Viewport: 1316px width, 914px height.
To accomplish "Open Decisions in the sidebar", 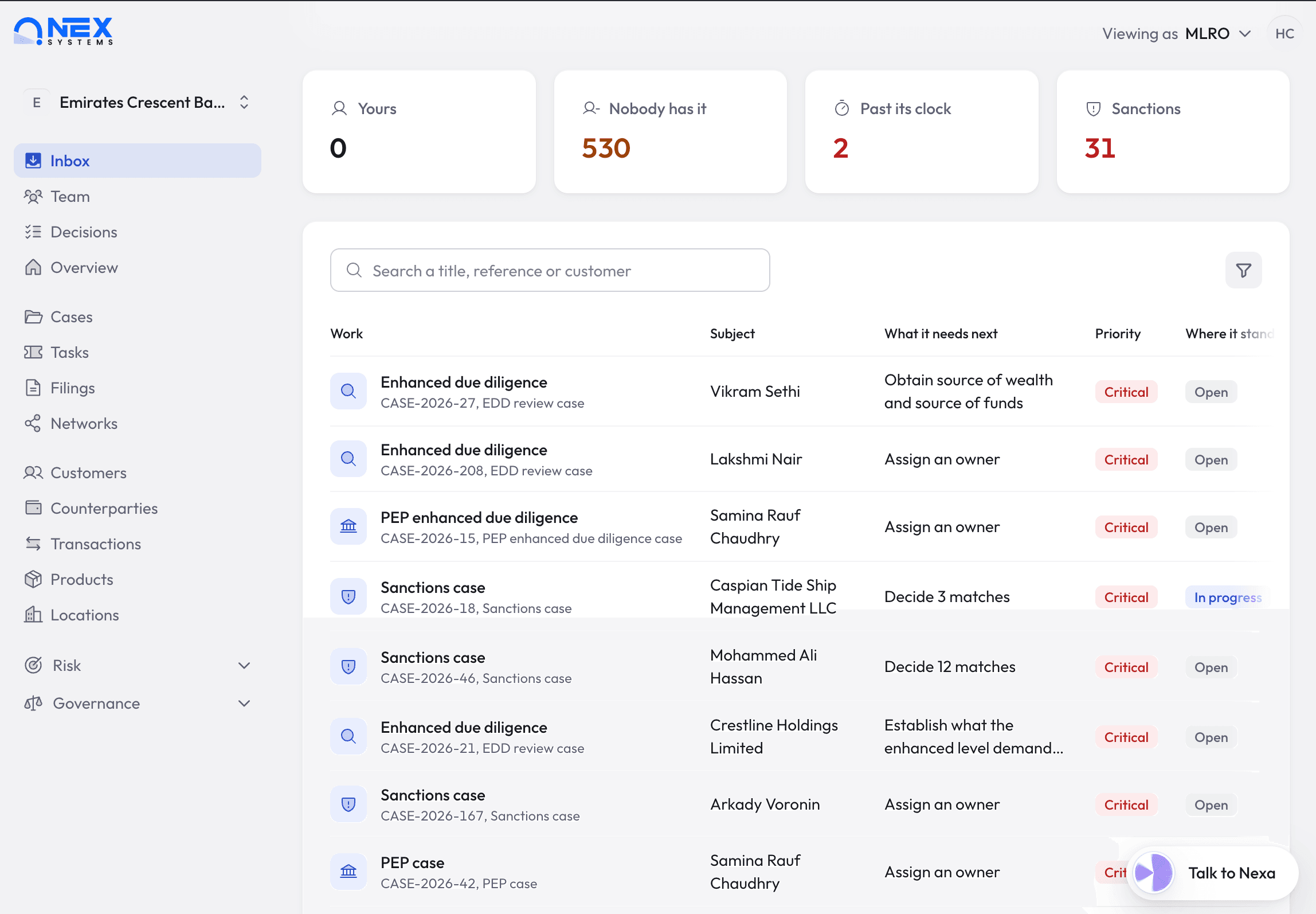I will click(138, 232).
